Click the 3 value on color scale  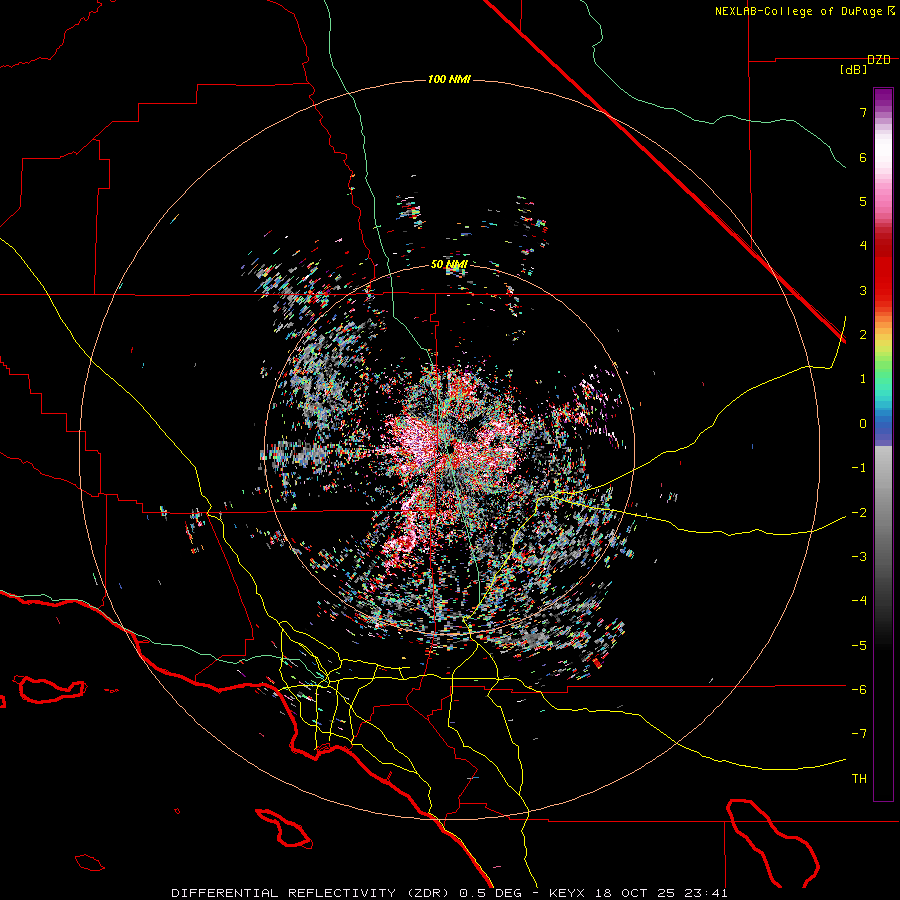(x=863, y=290)
